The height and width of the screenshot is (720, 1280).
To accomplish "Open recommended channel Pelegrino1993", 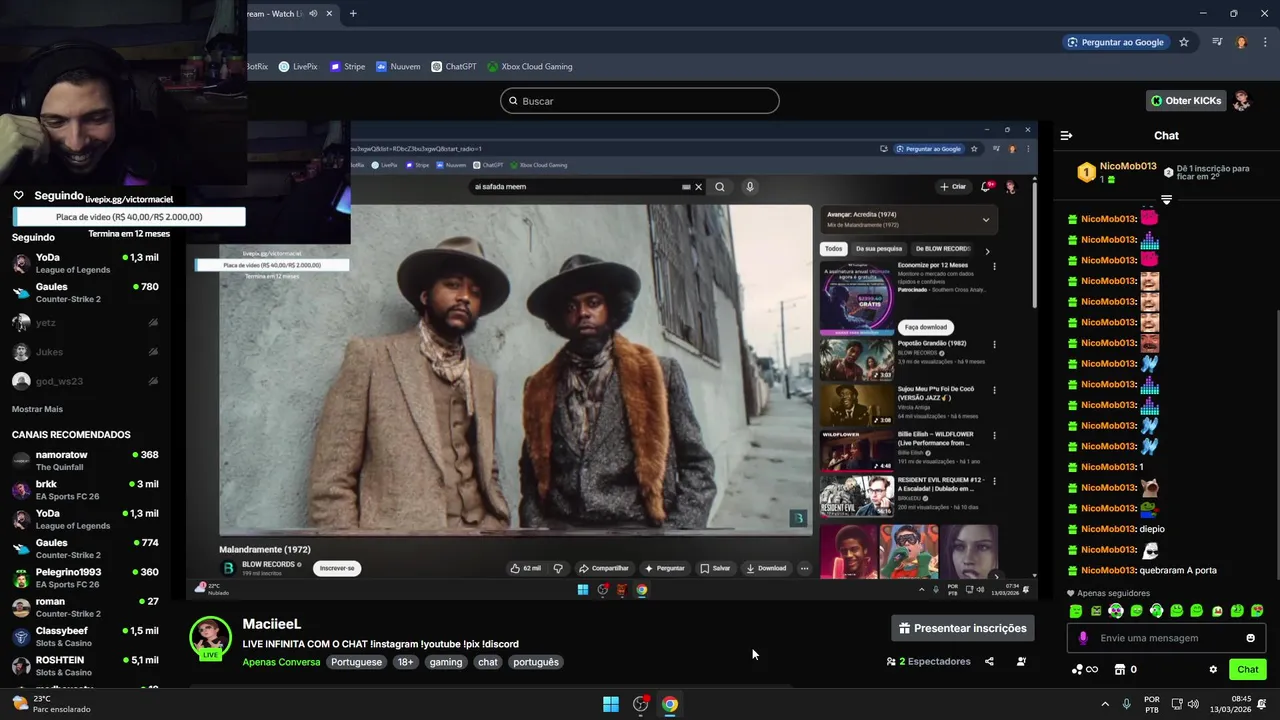I will [85, 578].
